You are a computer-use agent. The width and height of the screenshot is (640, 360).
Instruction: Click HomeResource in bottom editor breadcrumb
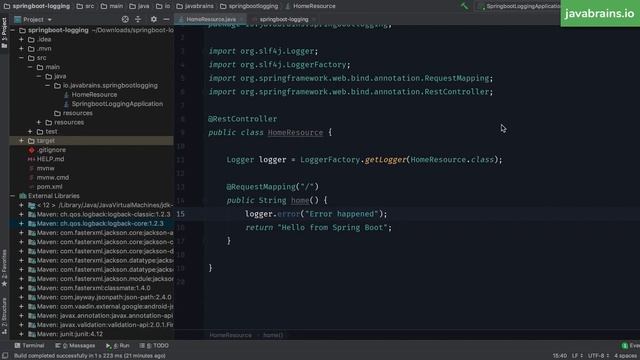click(x=231, y=335)
